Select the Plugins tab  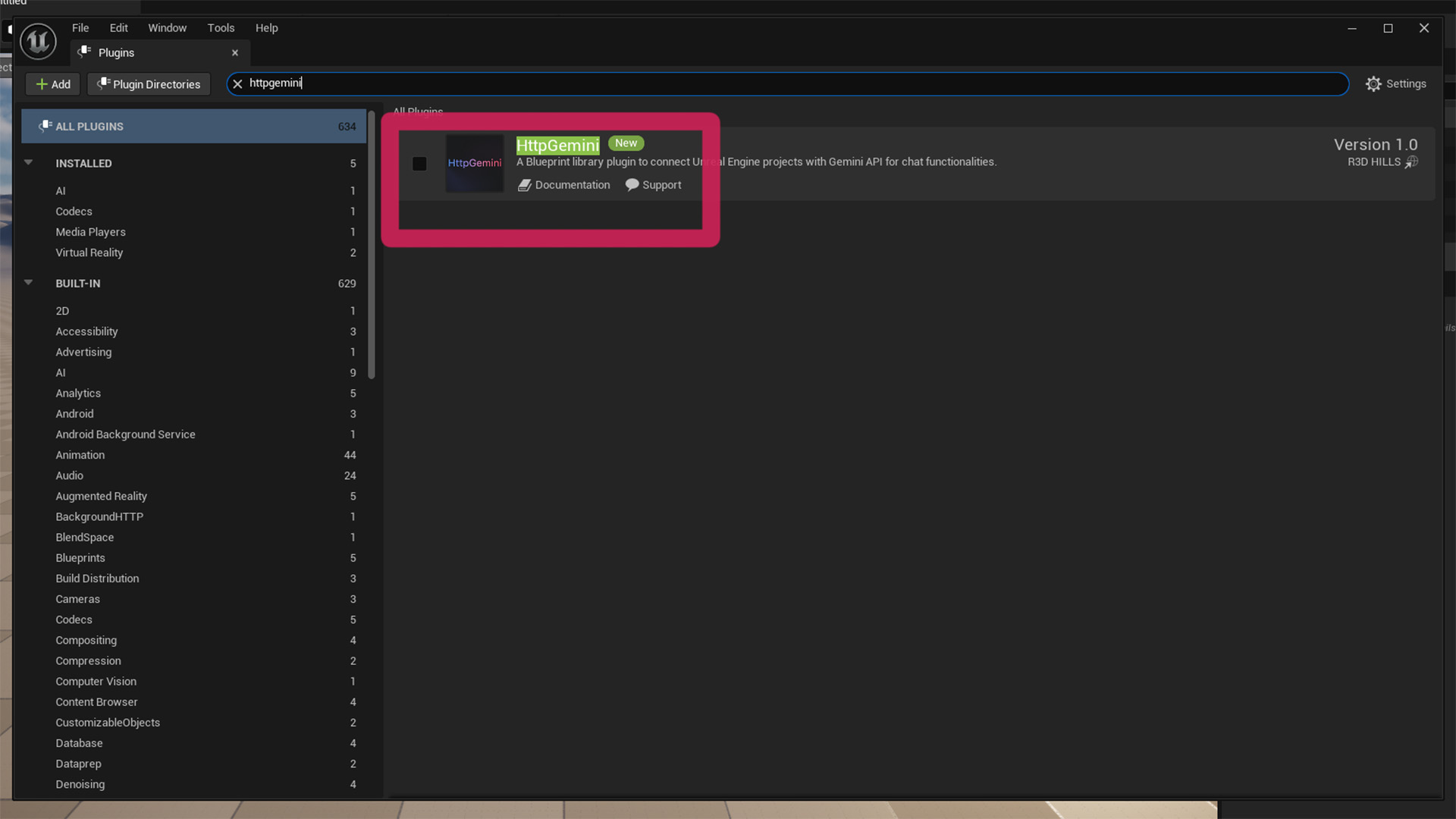(159, 52)
